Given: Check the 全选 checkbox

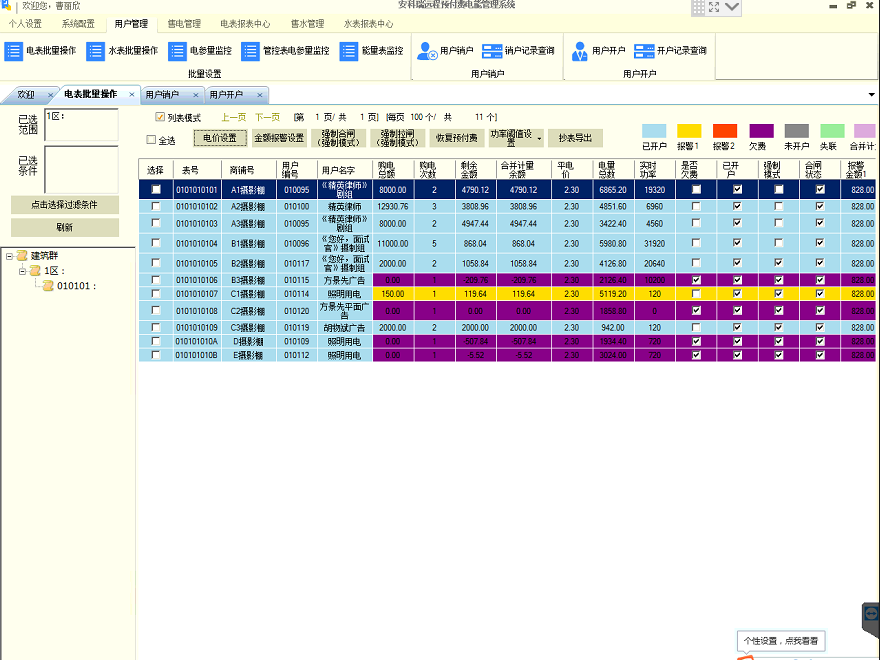Looking at the screenshot, I should tap(151, 140).
